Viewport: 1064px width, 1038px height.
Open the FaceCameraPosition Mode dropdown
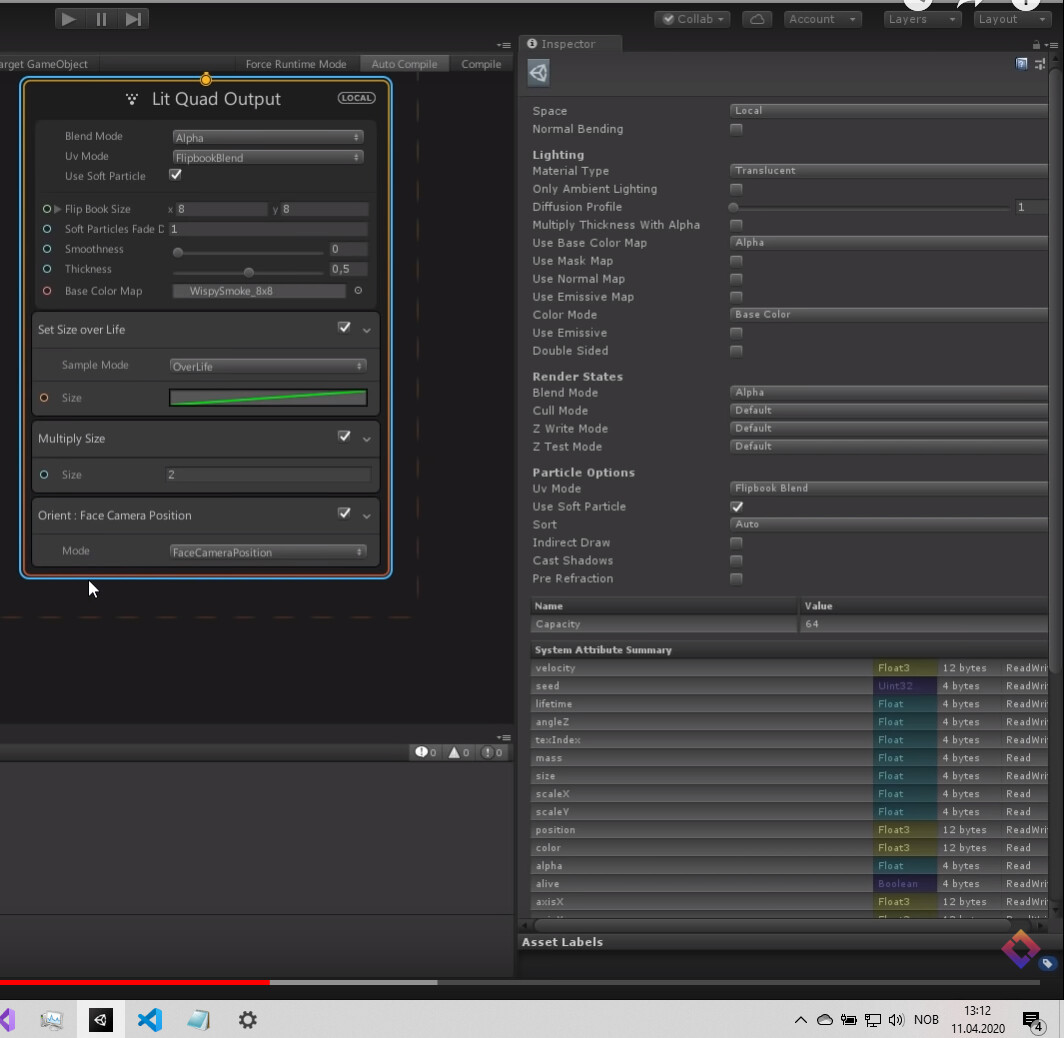(x=267, y=551)
